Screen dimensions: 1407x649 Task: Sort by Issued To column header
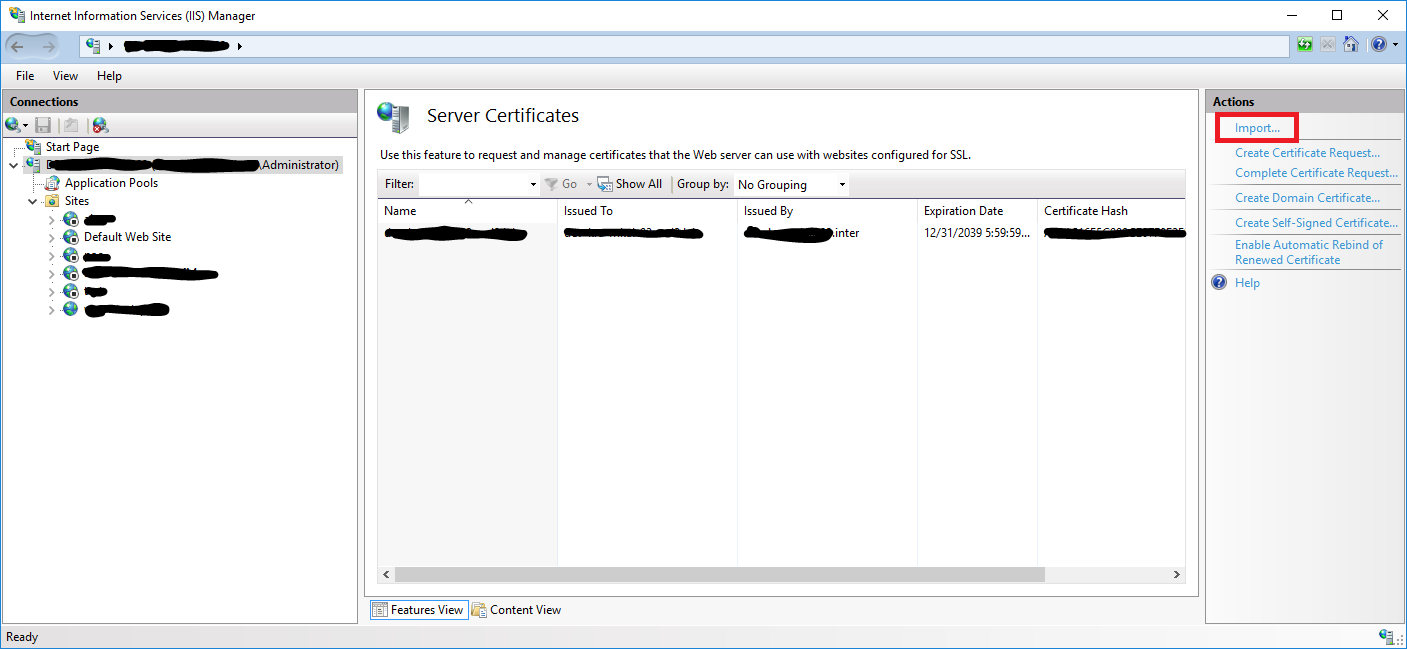[647, 211]
